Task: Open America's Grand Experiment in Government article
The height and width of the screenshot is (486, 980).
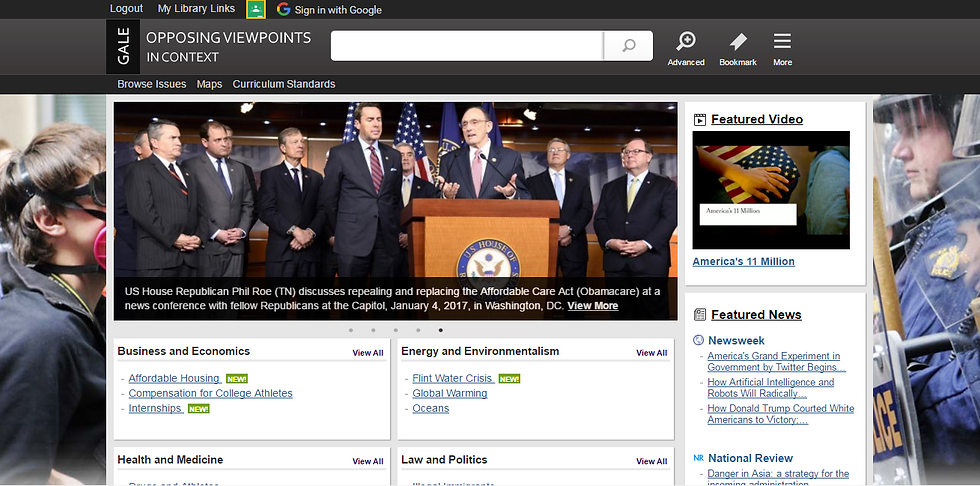Action: [x=776, y=362]
